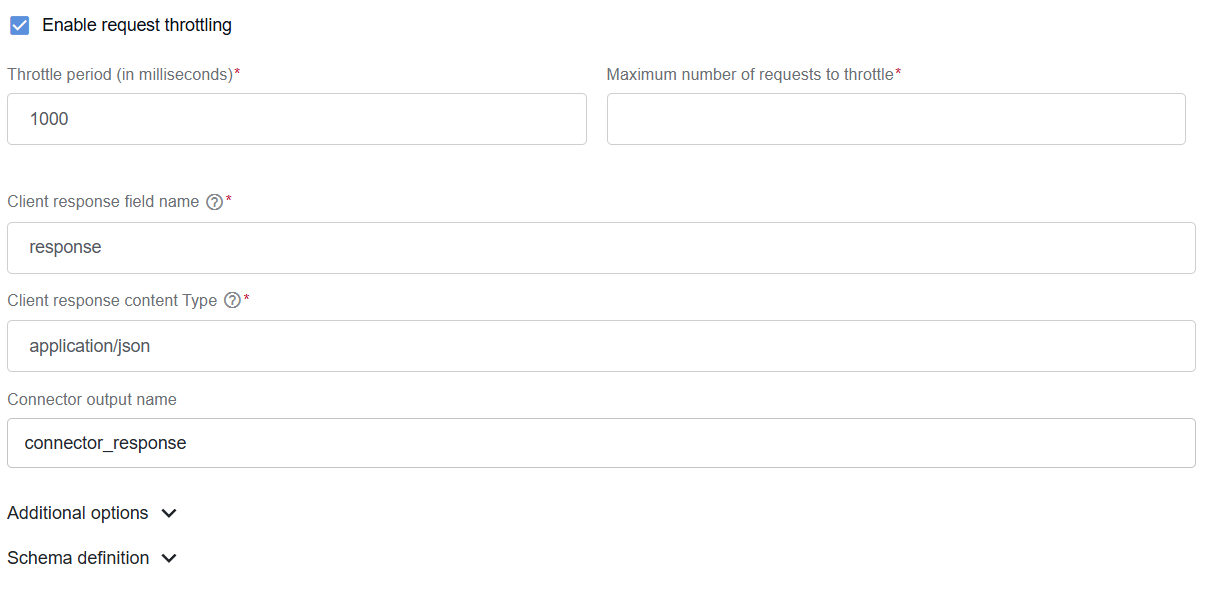Click the Throttle period (in milliseconds) label
The width and height of the screenshot is (1223, 596).
click(120, 75)
